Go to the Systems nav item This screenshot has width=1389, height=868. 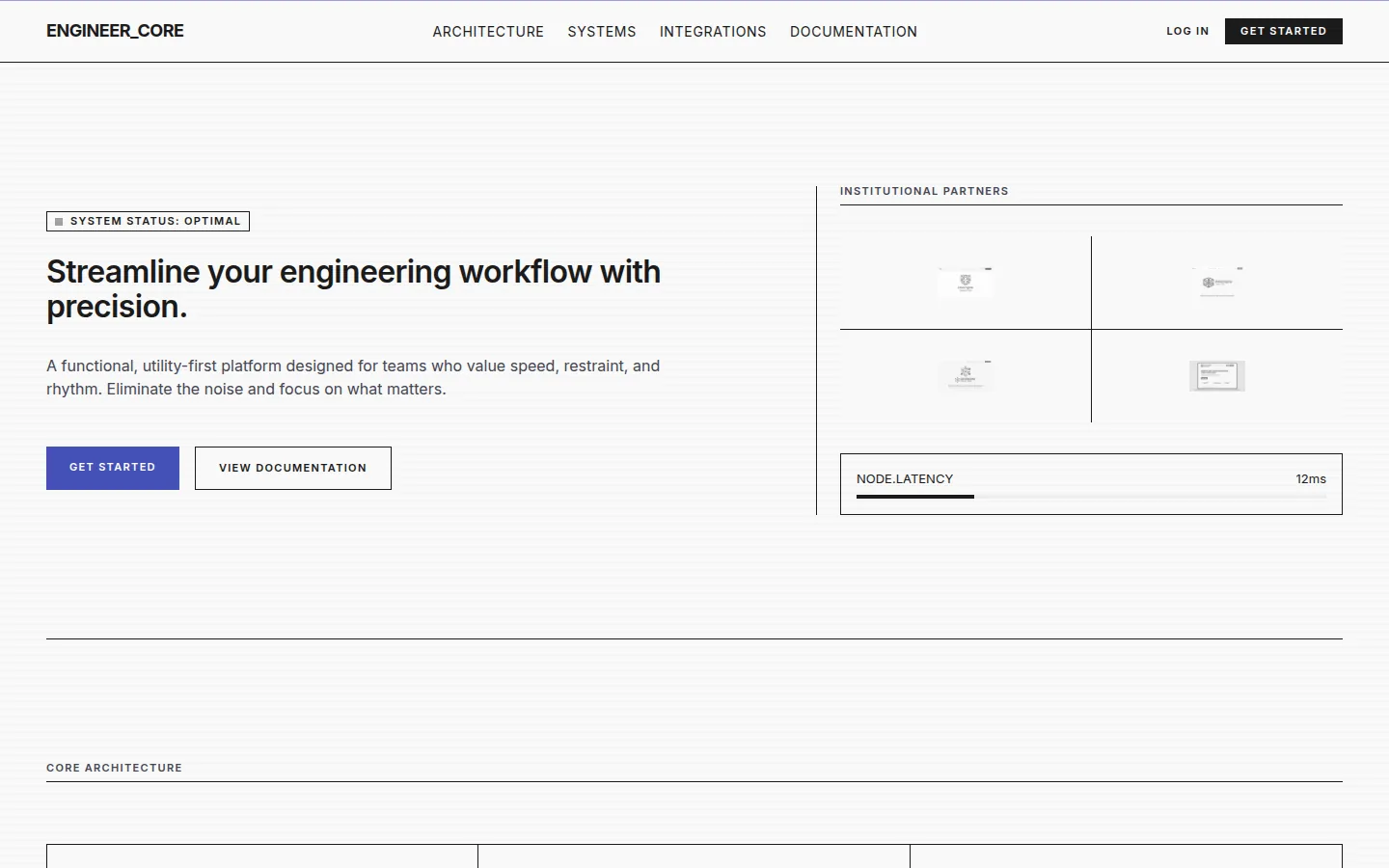pyautogui.click(x=602, y=32)
